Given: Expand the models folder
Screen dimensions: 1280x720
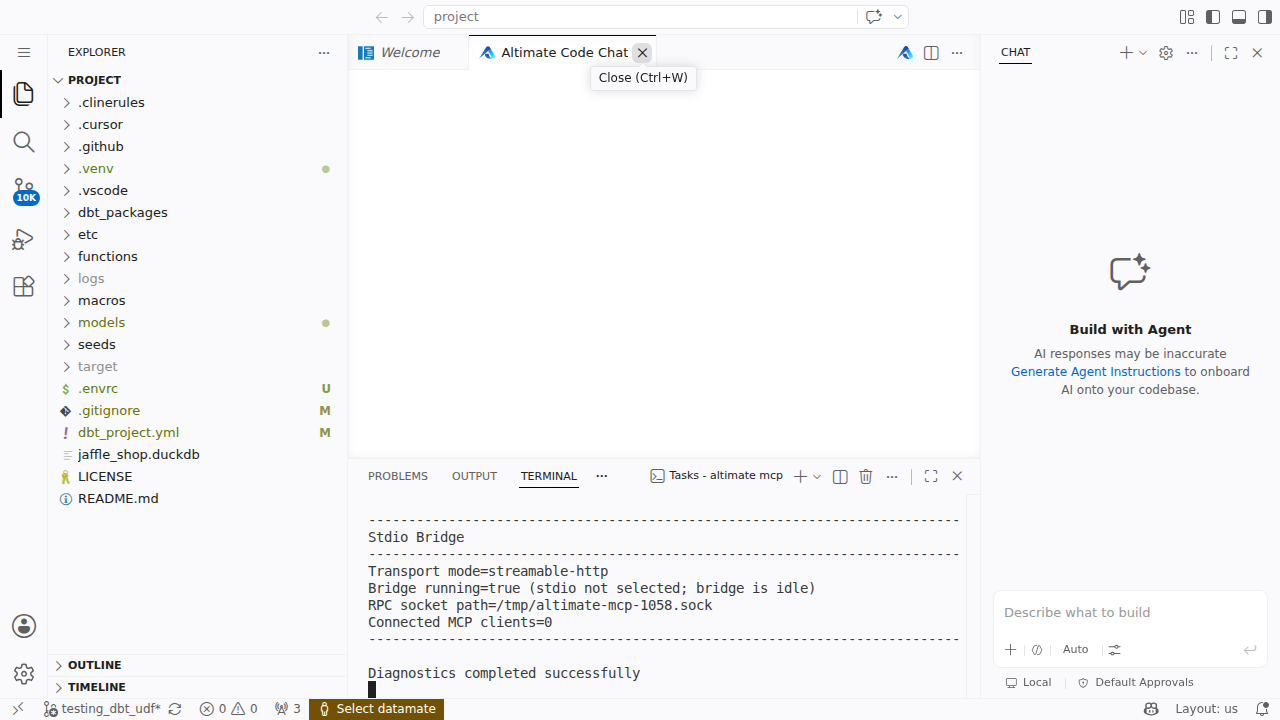Looking at the screenshot, I should (x=198, y=322).
